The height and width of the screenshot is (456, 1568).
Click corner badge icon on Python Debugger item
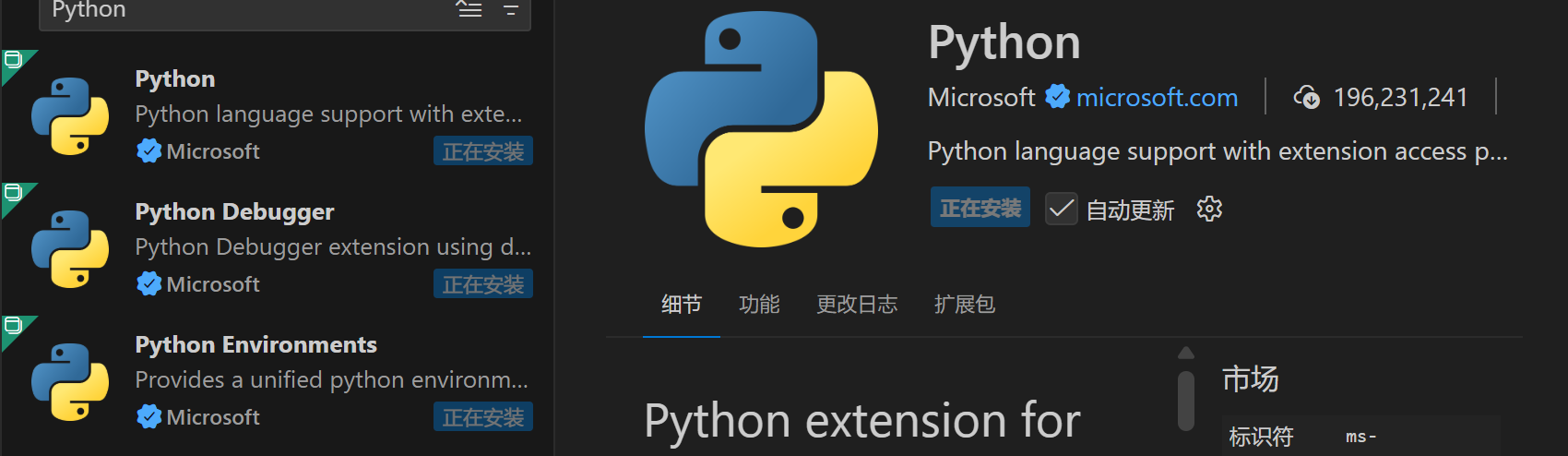13,193
